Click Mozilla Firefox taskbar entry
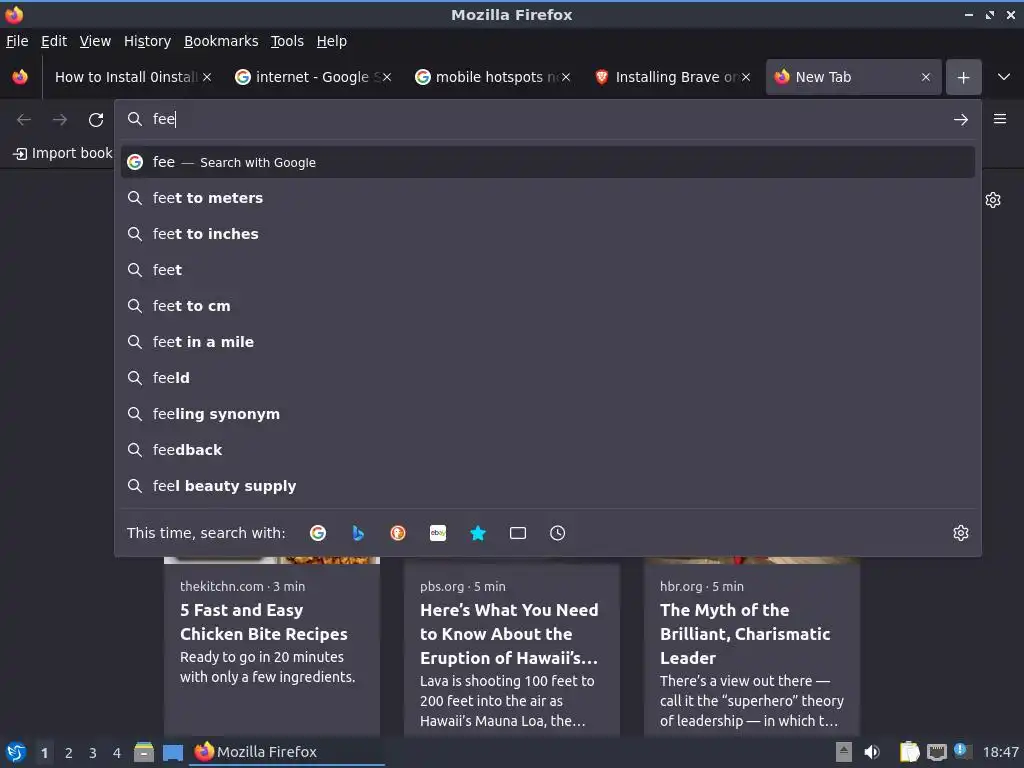The height and width of the screenshot is (768, 1024). 287,752
